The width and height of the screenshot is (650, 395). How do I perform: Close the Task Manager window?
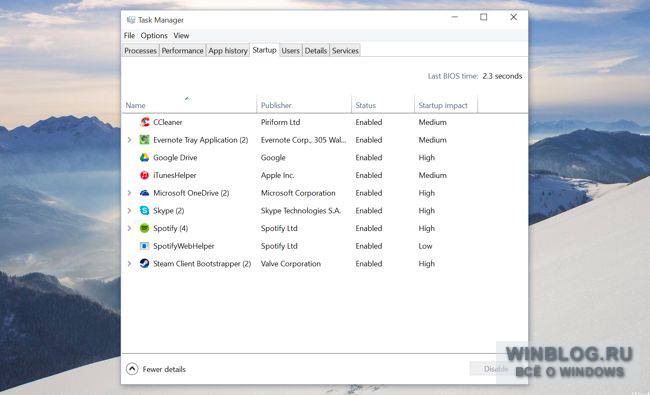point(513,17)
